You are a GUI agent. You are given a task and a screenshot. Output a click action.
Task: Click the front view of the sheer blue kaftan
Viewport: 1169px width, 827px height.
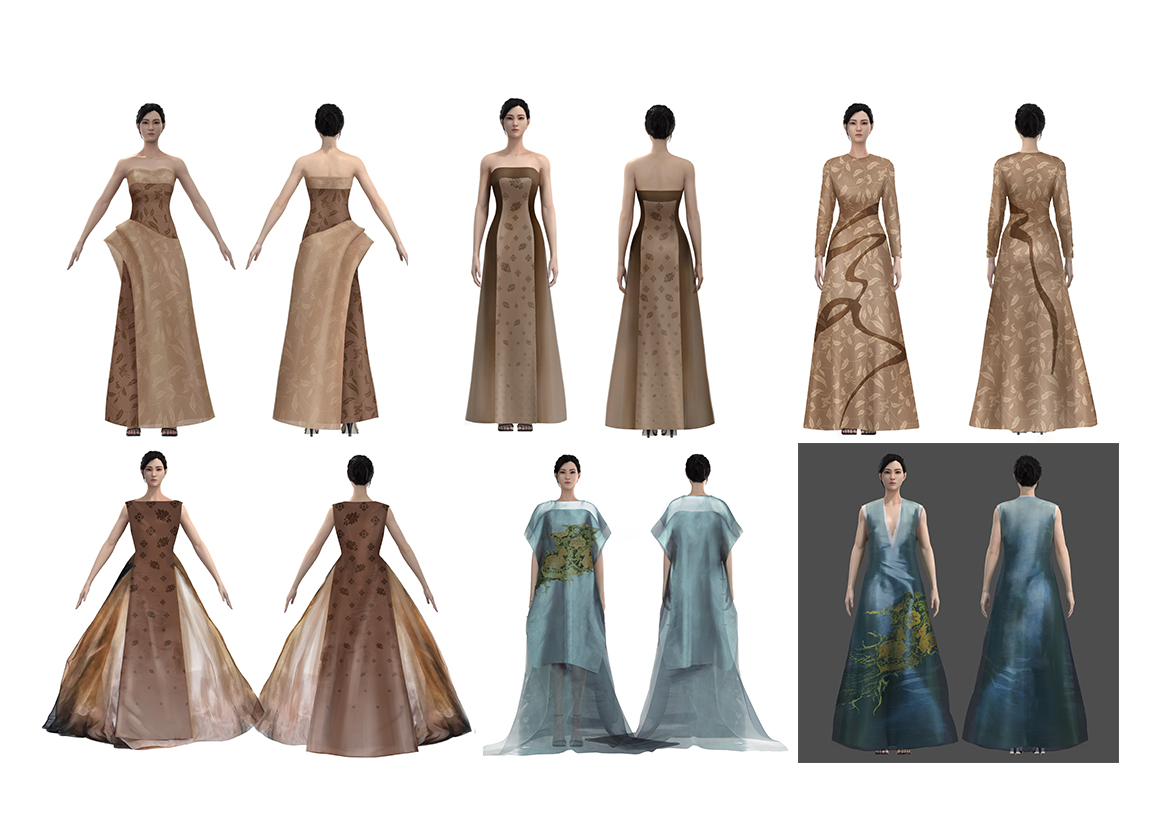coord(566,620)
